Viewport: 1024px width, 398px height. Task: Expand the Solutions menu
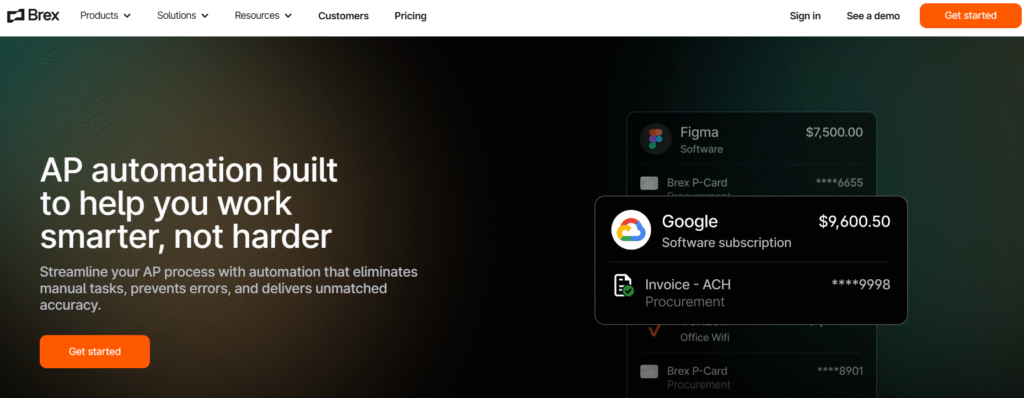[183, 15]
